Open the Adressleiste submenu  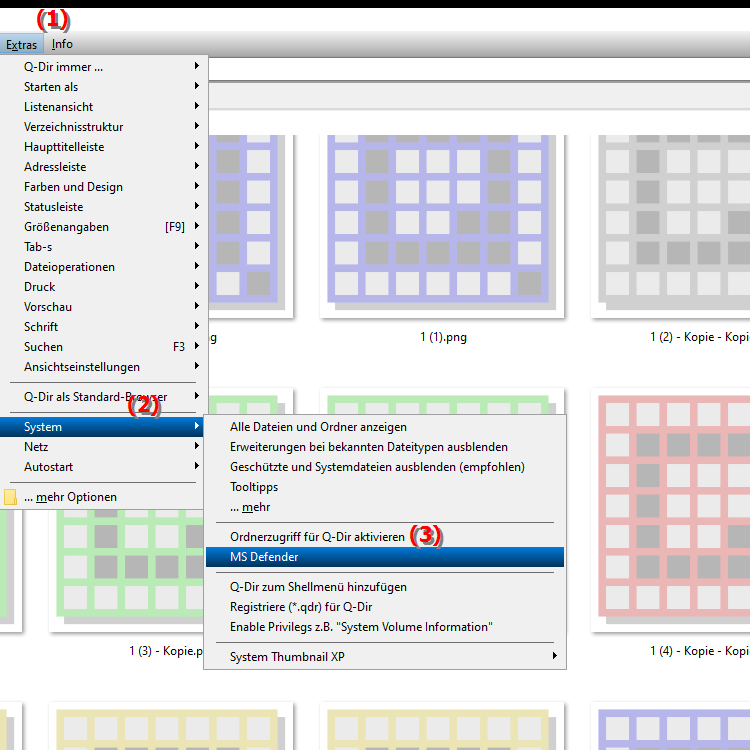[104, 167]
